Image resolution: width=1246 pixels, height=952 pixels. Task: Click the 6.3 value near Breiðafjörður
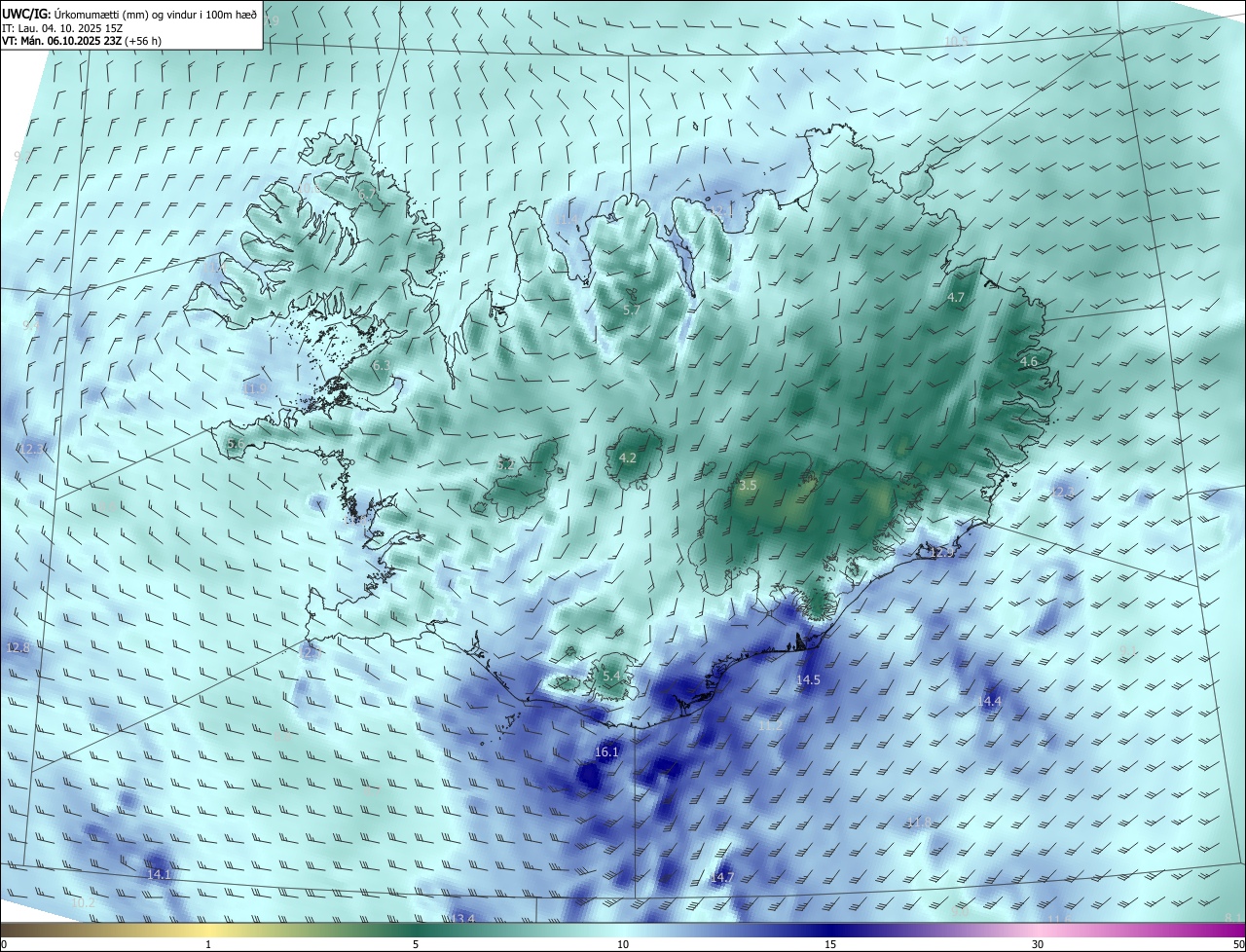coord(381,365)
